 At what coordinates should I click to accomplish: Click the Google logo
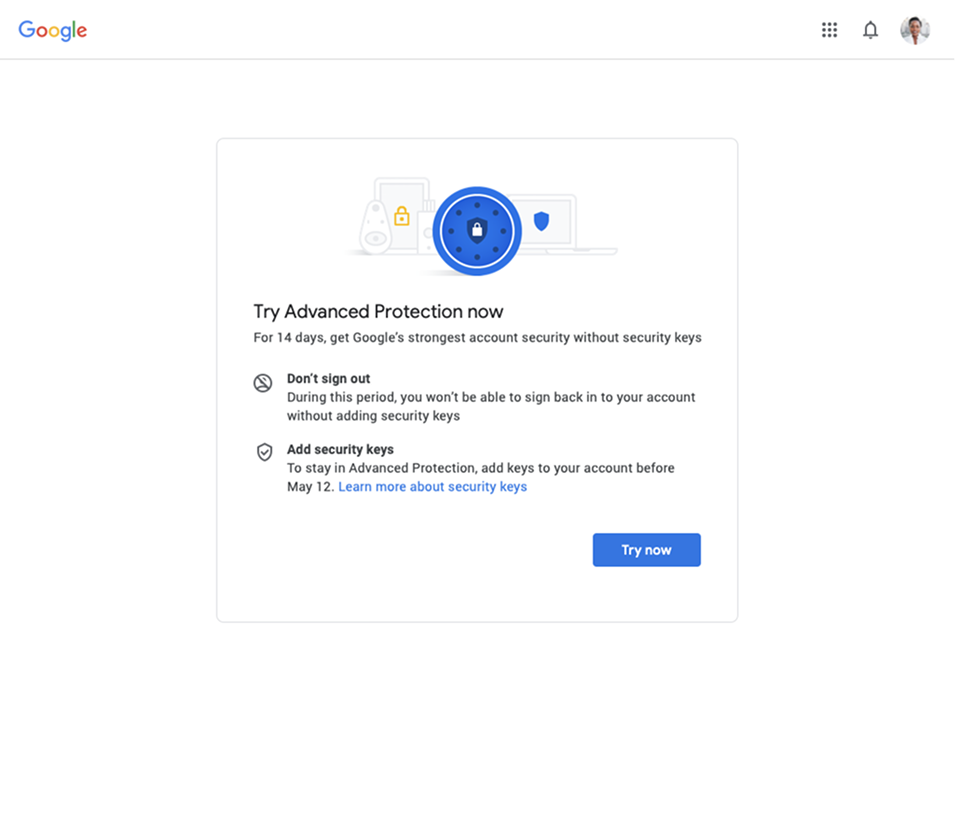(51, 31)
